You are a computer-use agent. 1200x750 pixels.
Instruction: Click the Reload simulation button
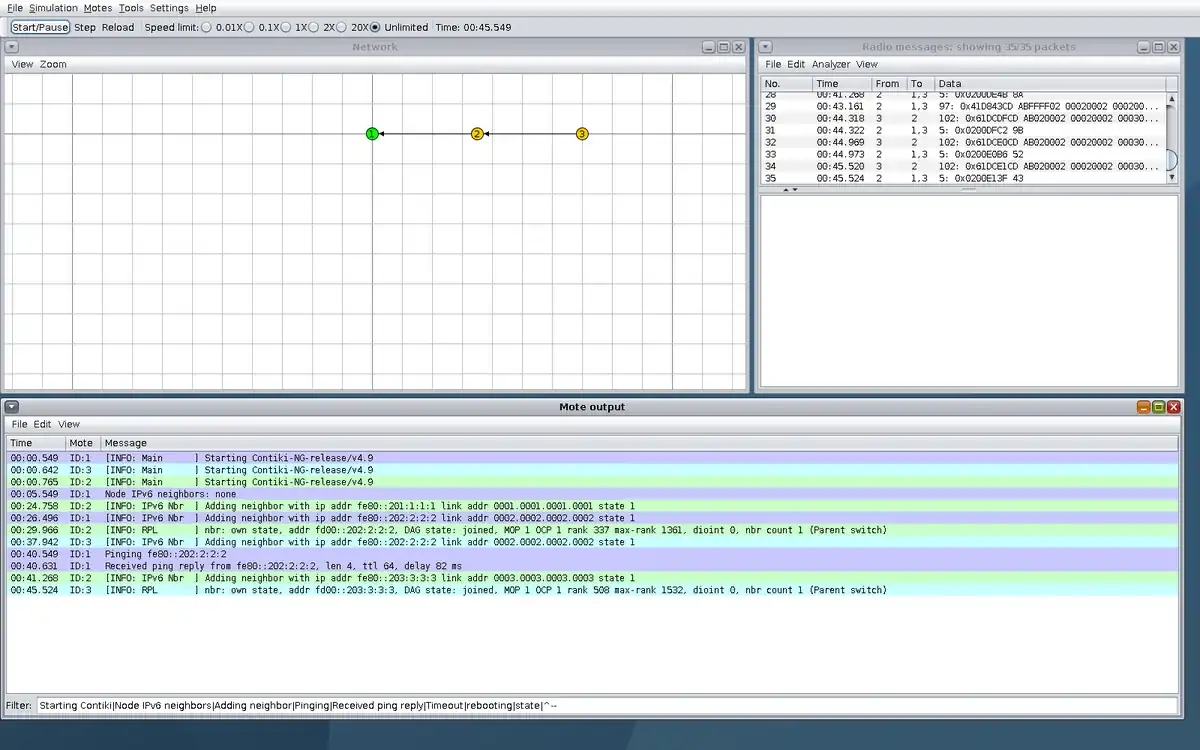(x=118, y=27)
